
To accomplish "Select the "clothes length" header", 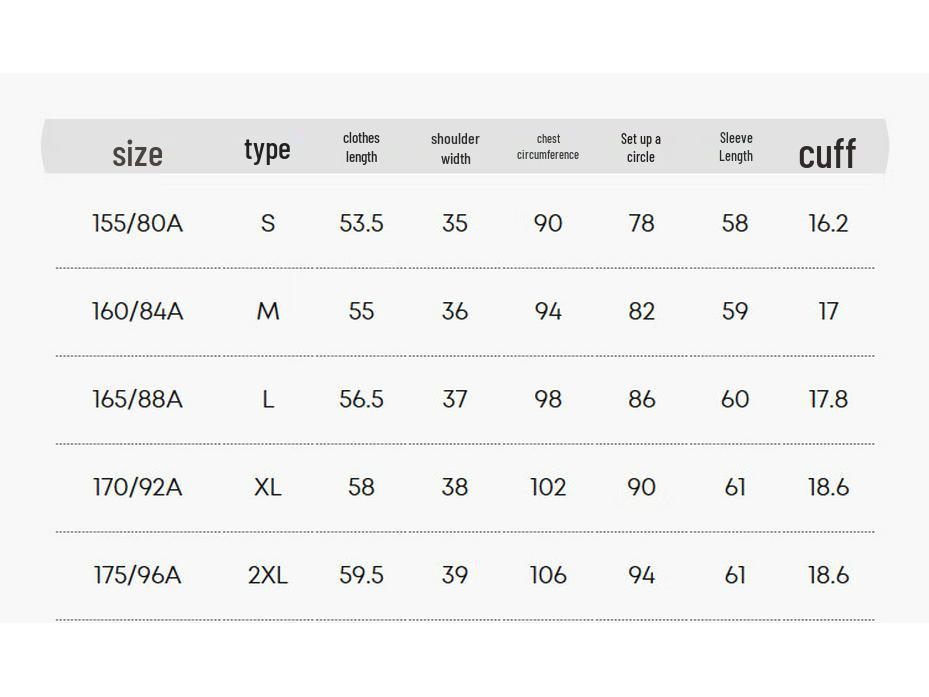I will 361,147.
